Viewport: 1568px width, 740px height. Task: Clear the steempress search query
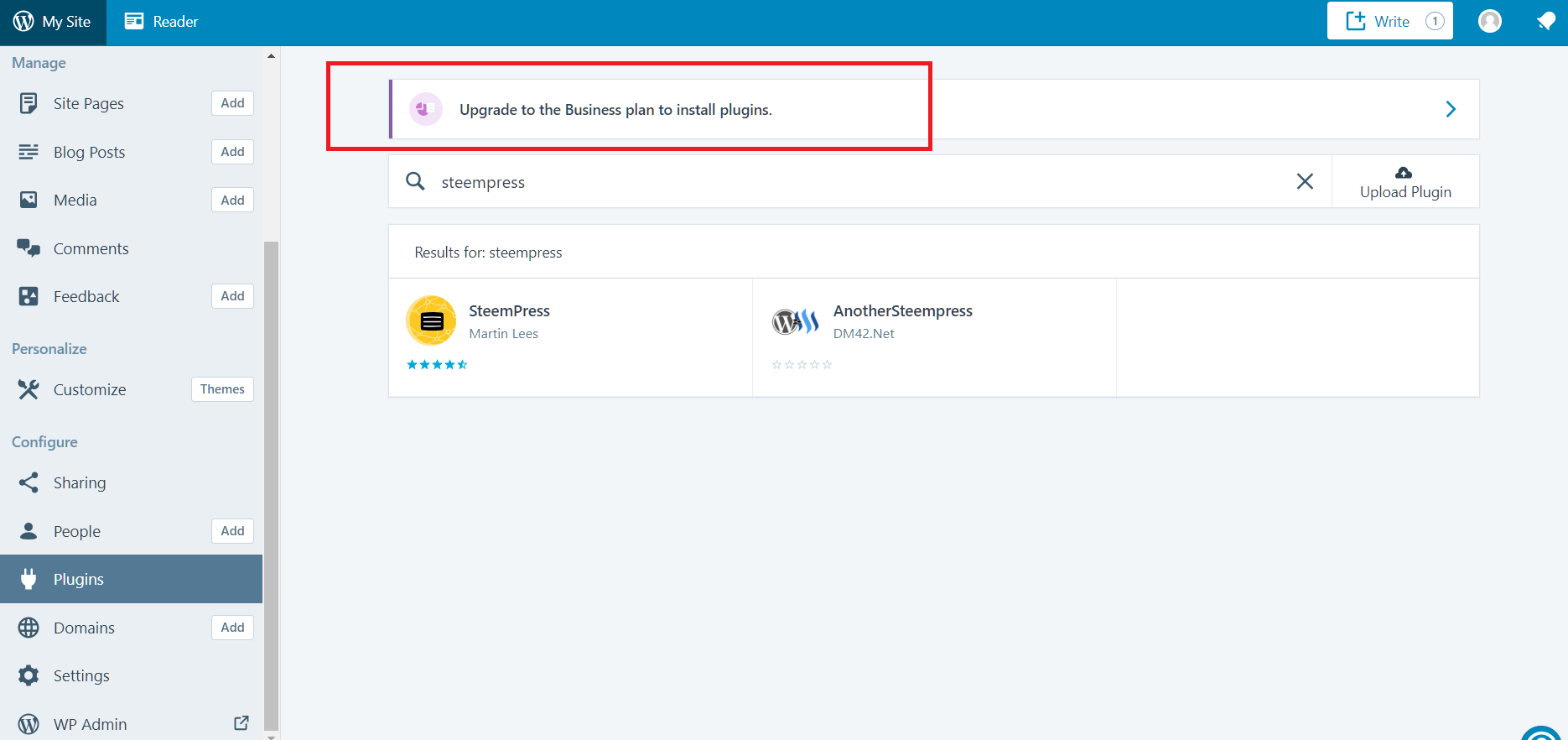1305,181
